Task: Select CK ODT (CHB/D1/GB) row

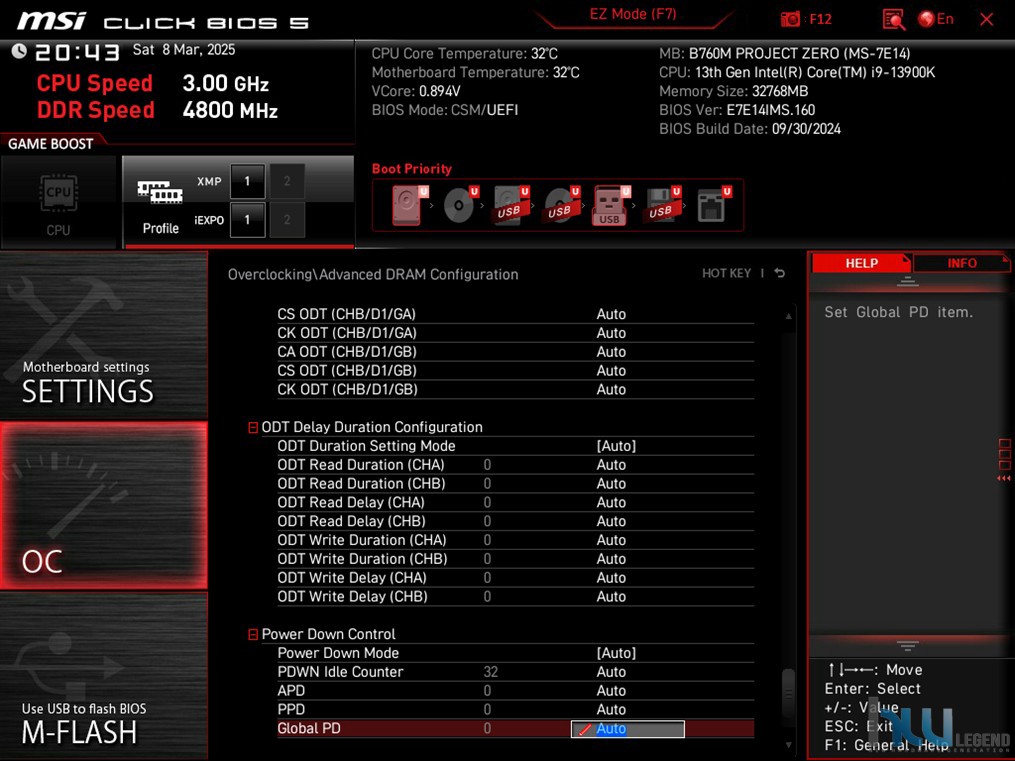Action: click(x=515, y=389)
